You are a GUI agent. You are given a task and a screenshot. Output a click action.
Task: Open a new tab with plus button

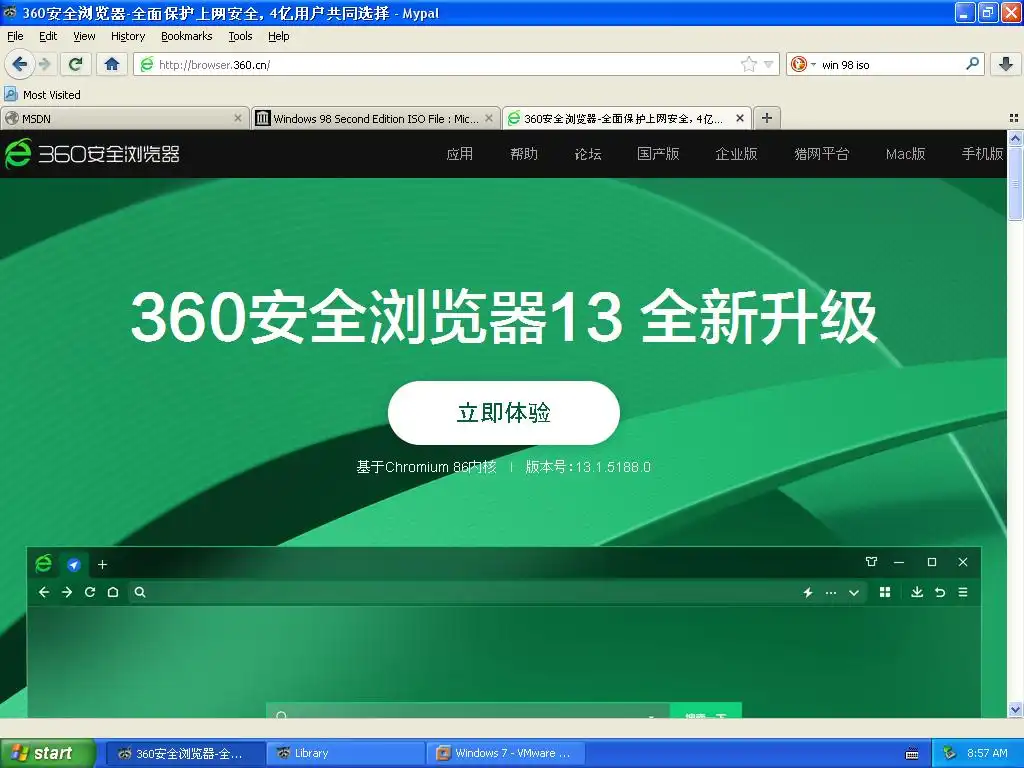pyautogui.click(x=767, y=118)
